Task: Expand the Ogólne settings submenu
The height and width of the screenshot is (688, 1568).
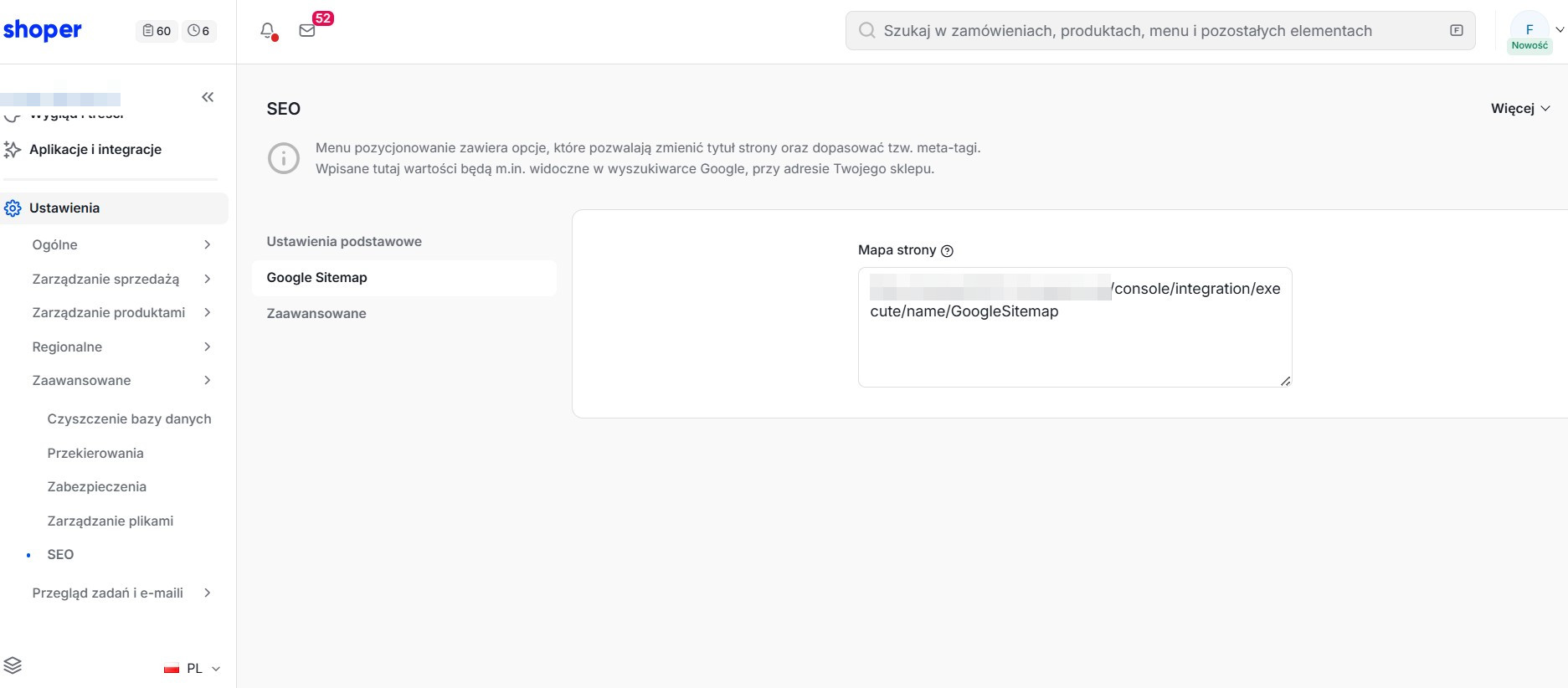Action: pyautogui.click(x=122, y=244)
